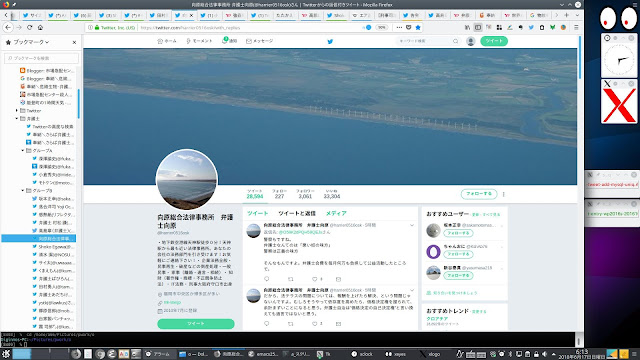Show the 227 following list
Image resolution: width=640 pixels, height=360 pixels.
pos(279,194)
